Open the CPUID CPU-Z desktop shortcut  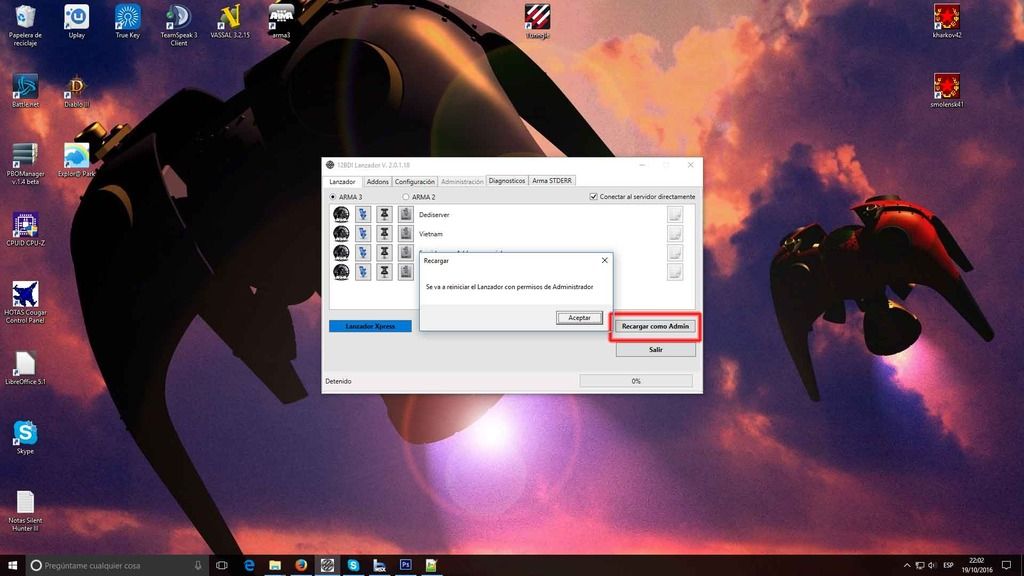25,229
